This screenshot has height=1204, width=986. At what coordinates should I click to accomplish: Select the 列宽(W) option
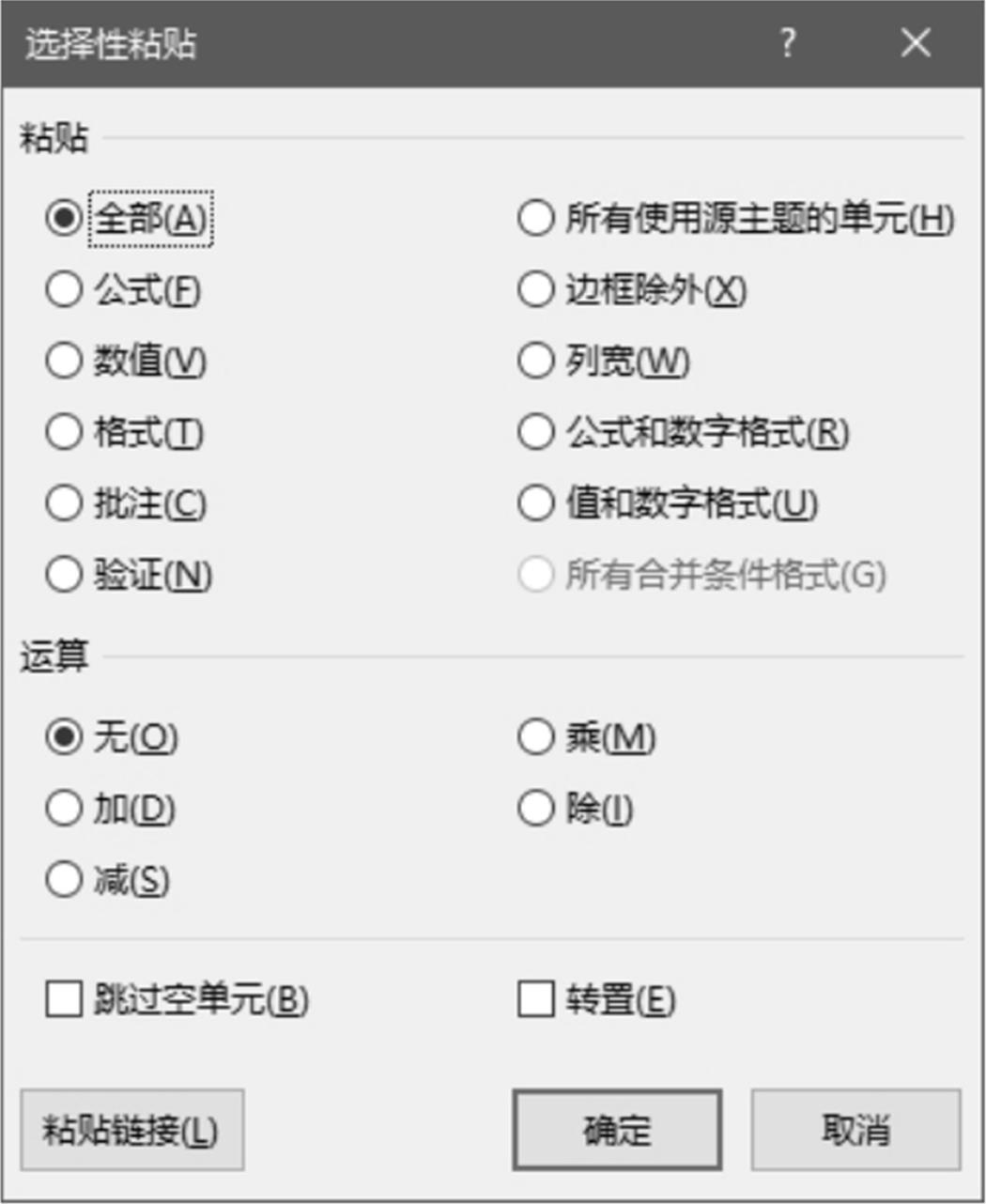(535, 361)
